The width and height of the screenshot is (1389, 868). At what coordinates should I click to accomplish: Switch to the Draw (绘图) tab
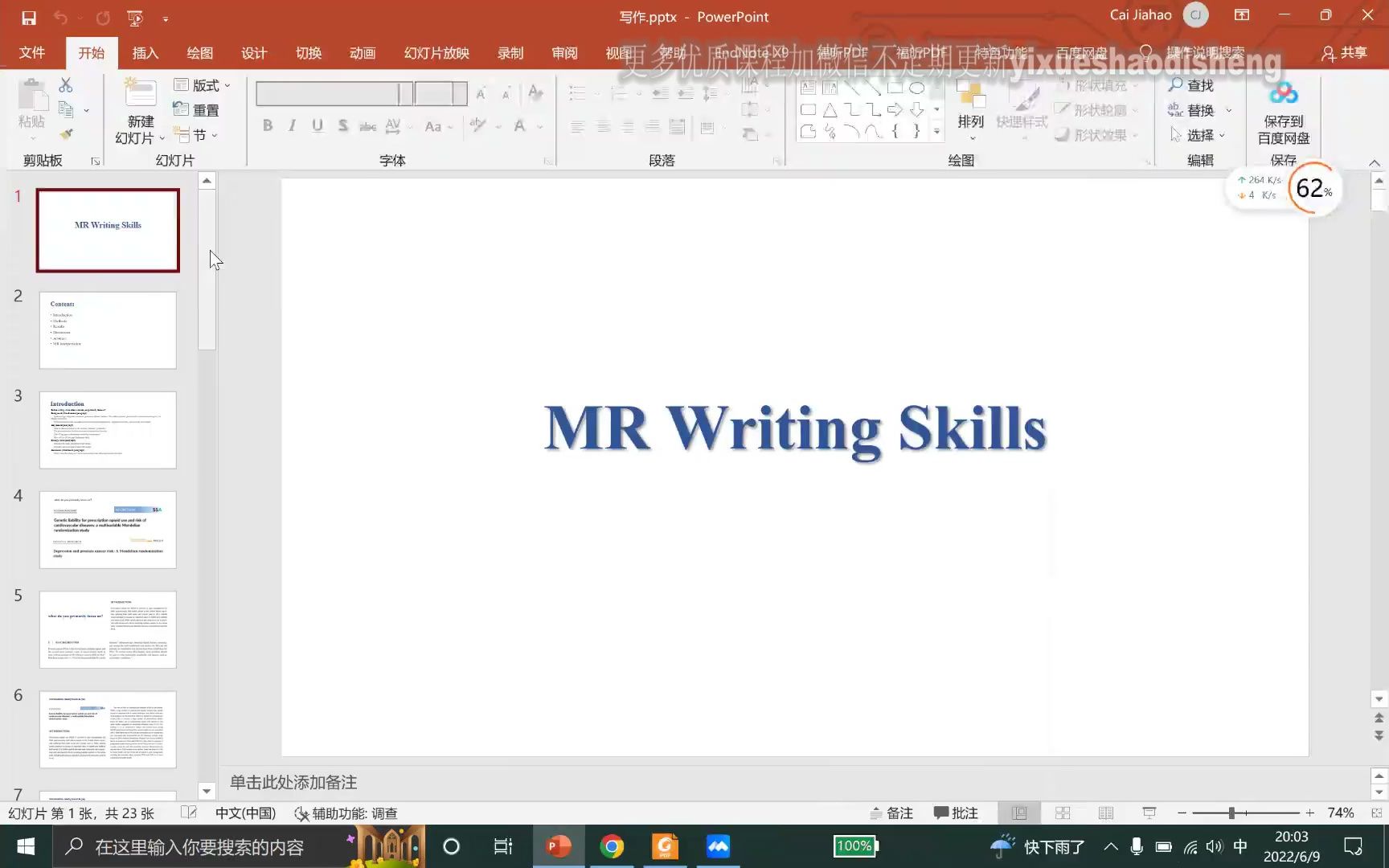pyautogui.click(x=200, y=53)
